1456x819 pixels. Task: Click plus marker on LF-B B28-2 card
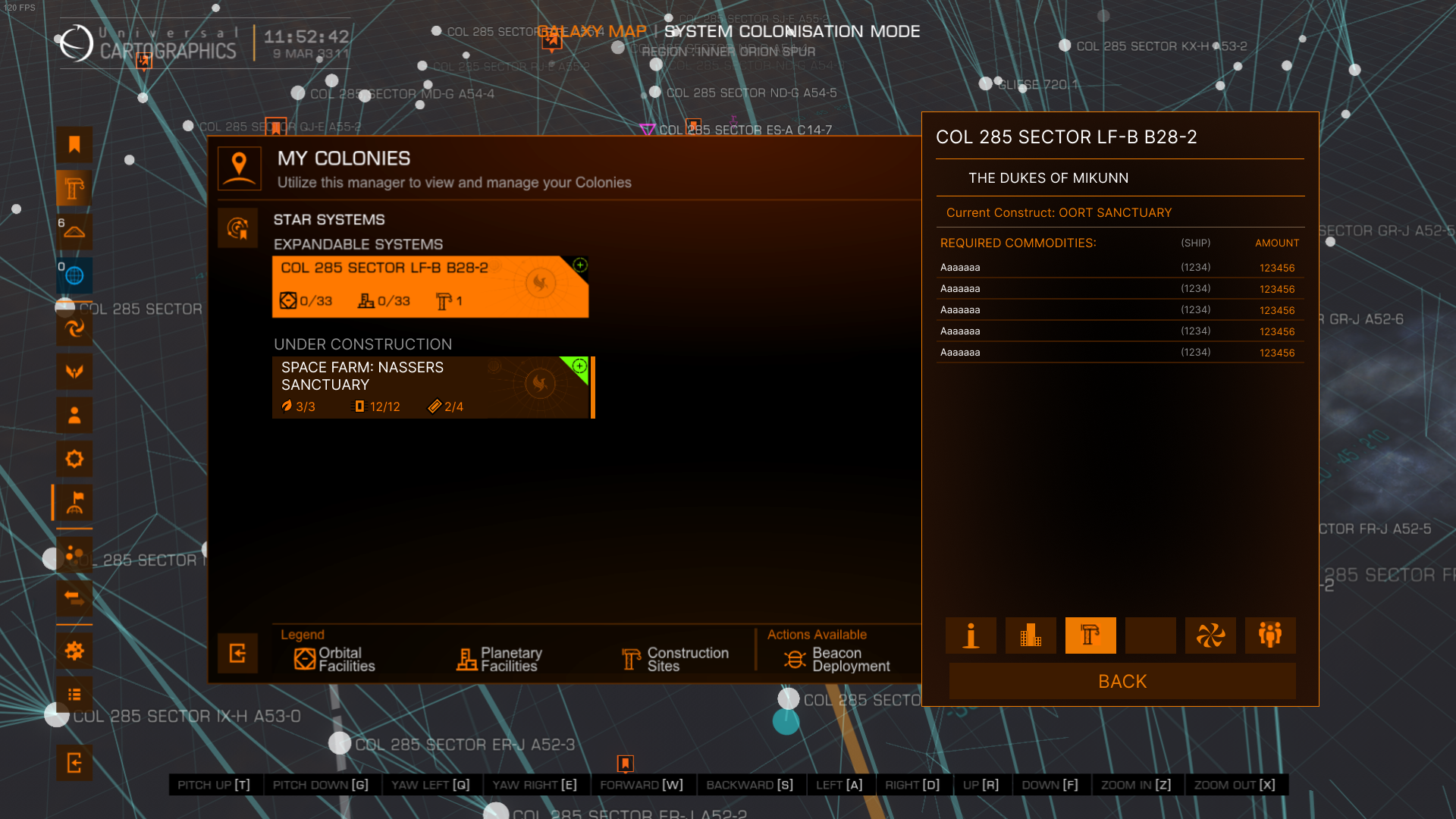(580, 265)
